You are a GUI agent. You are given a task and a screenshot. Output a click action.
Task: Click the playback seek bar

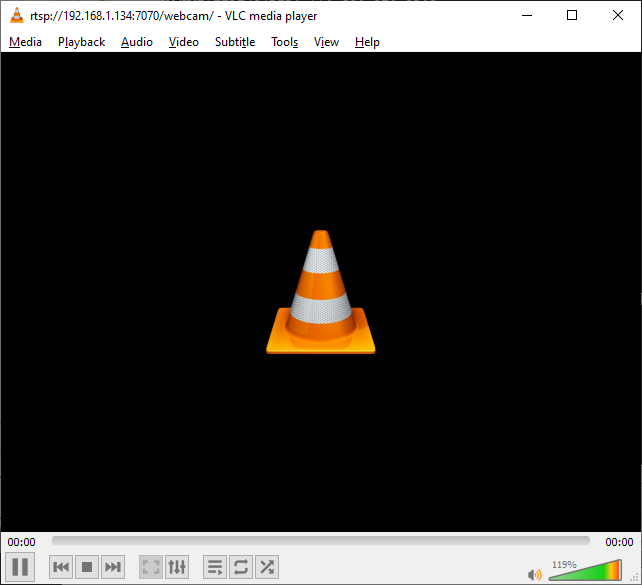coord(321,541)
